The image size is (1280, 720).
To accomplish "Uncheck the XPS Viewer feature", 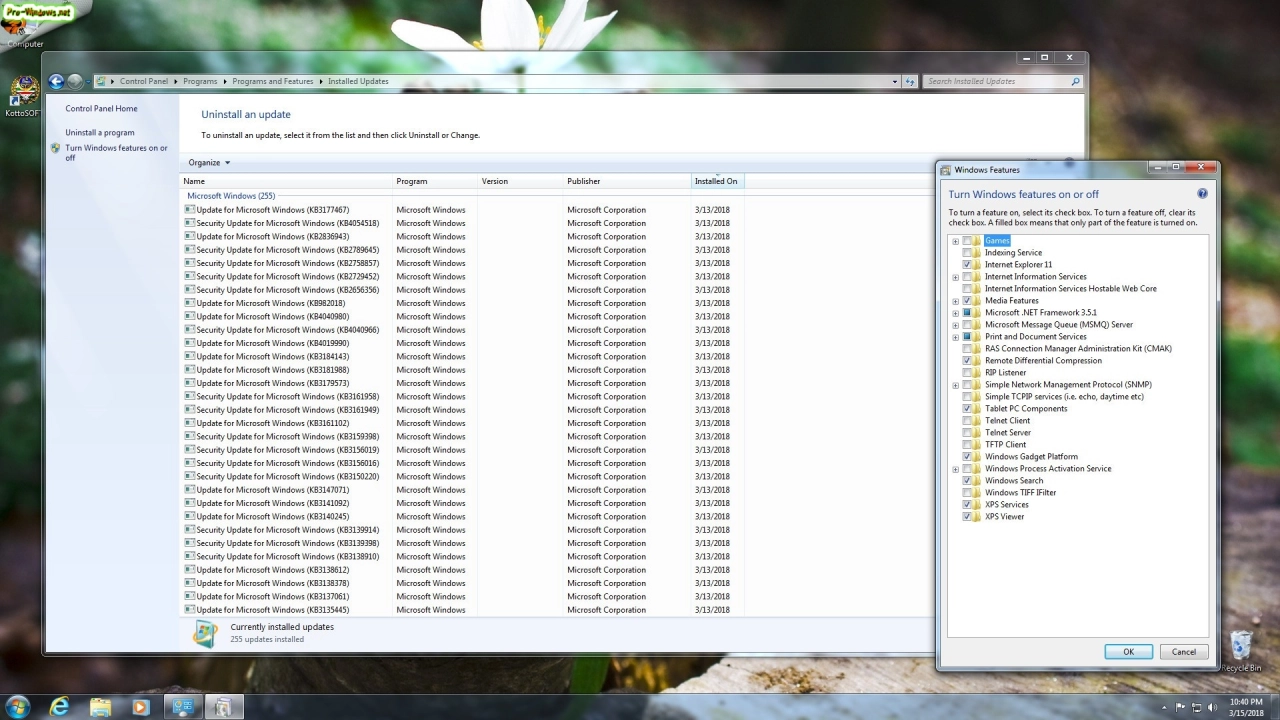I will tap(966, 517).
